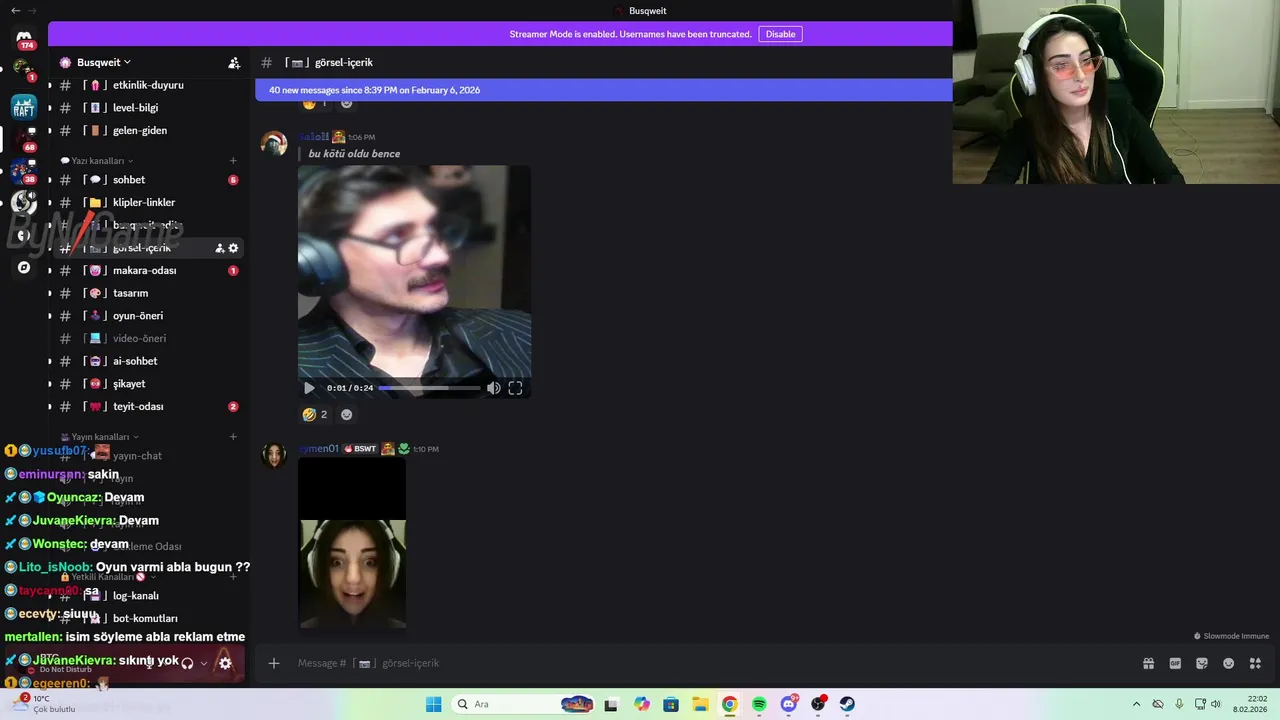The width and height of the screenshot is (1280, 720).
Task: Open the emoji picker in message bar
Action: pyautogui.click(x=1228, y=663)
